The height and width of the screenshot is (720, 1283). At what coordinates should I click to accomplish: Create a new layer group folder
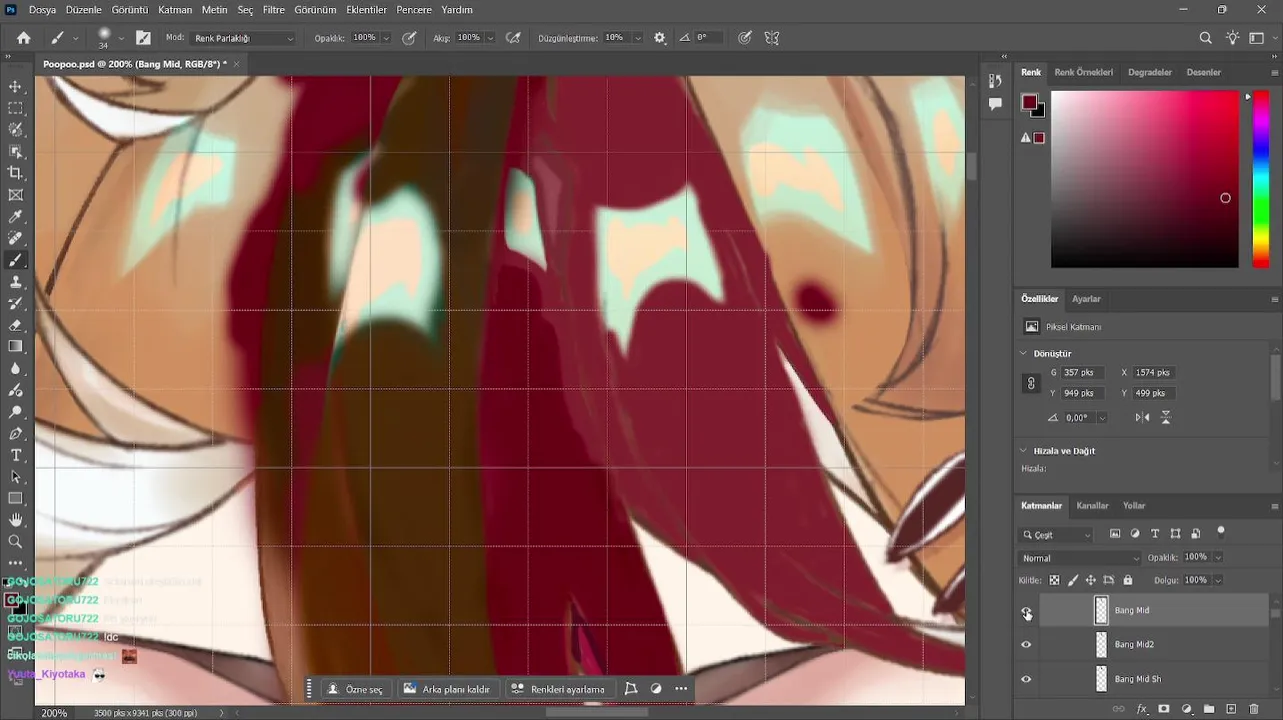click(1209, 709)
